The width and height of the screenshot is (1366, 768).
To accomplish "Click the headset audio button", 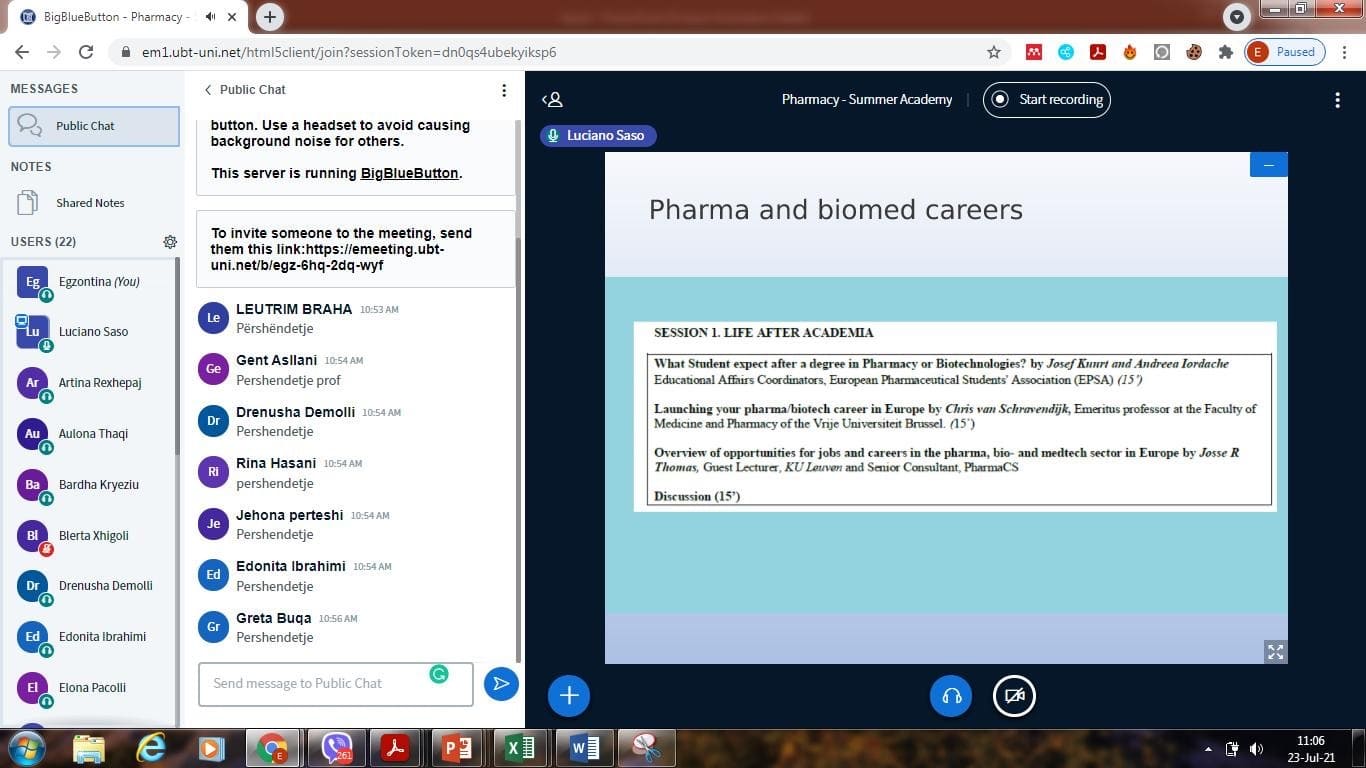I will pyautogui.click(x=951, y=696).
